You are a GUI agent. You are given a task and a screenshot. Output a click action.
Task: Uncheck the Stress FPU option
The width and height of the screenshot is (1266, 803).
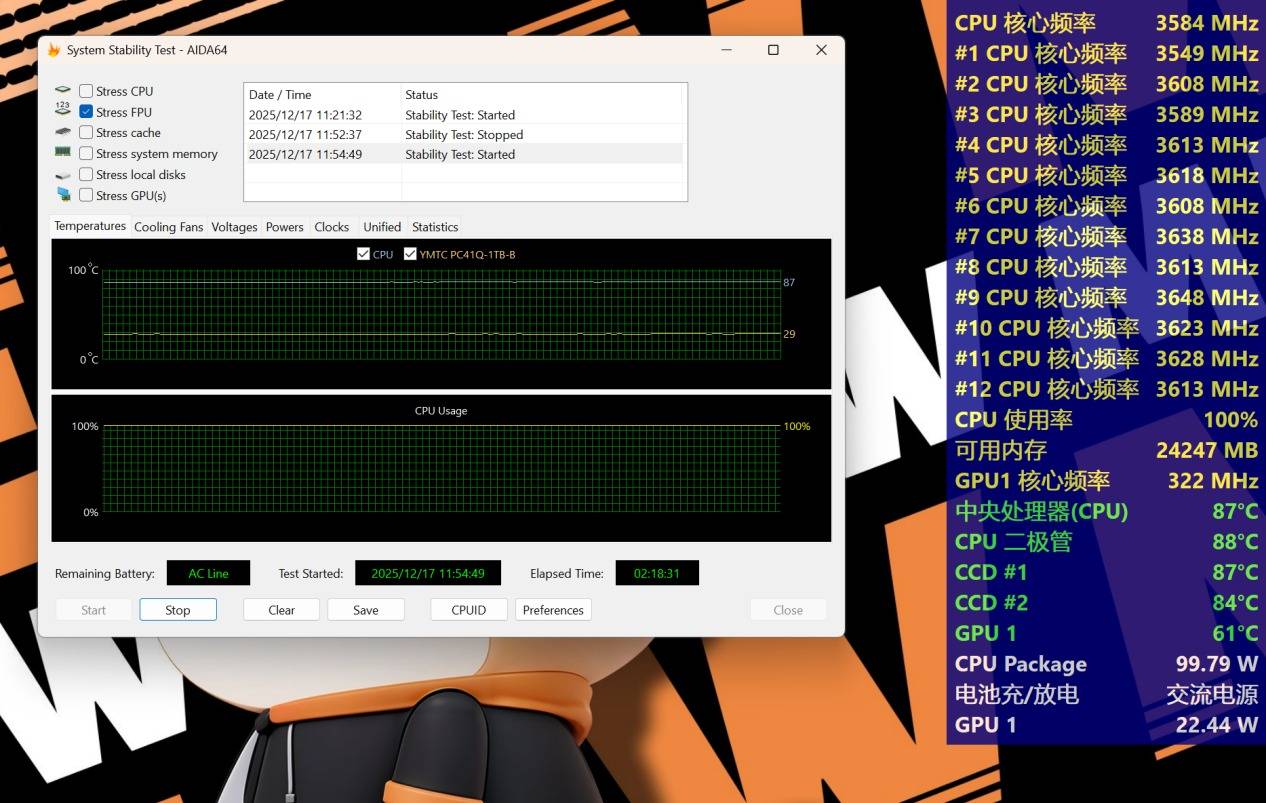(x=86, y=112)
